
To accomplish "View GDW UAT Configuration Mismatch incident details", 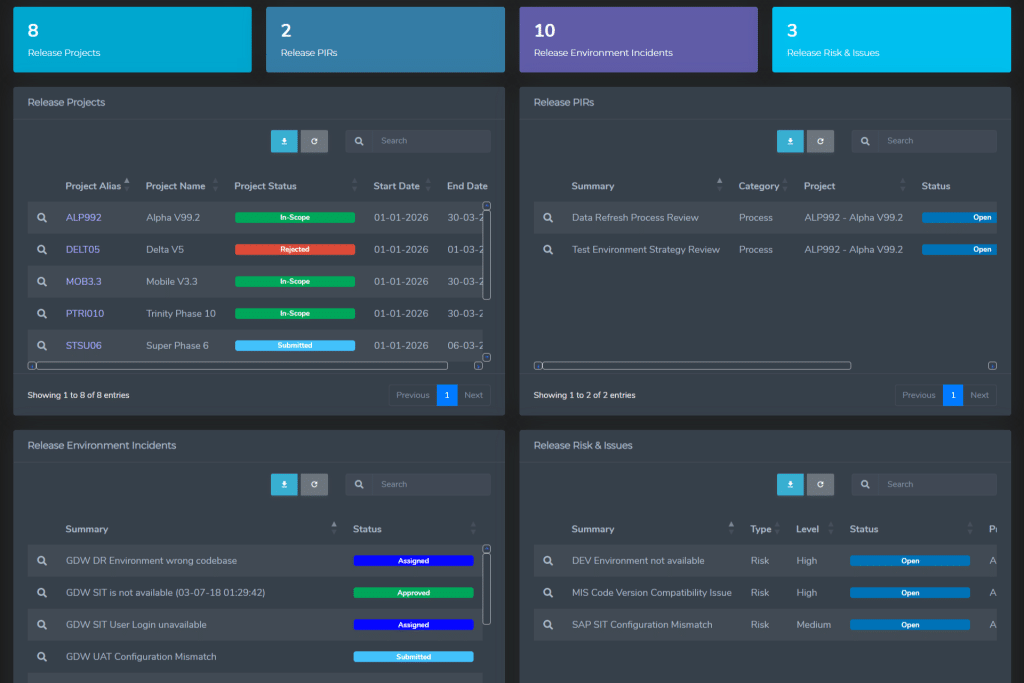I will [41, 656].
